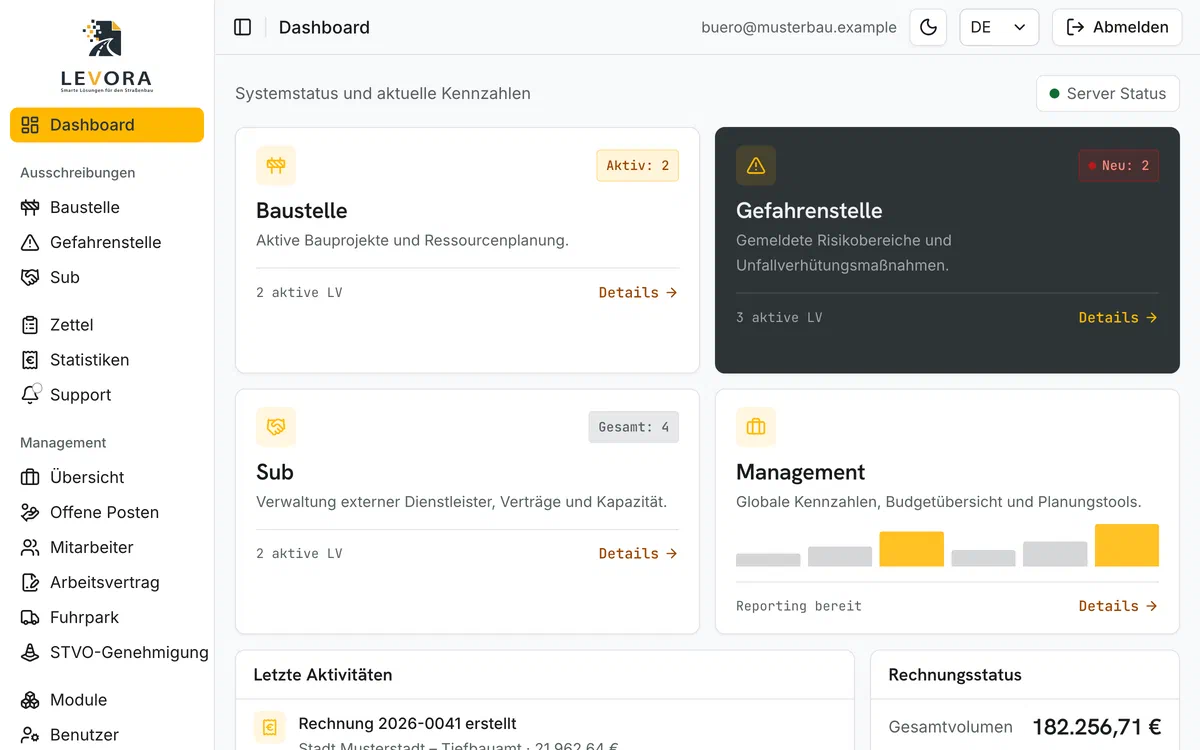Image resolution: width=1200 pixels, height=750 pixels.
Task: Click the Dashboard grid icon
Action: pyautogui.click(x=30, y=125)
